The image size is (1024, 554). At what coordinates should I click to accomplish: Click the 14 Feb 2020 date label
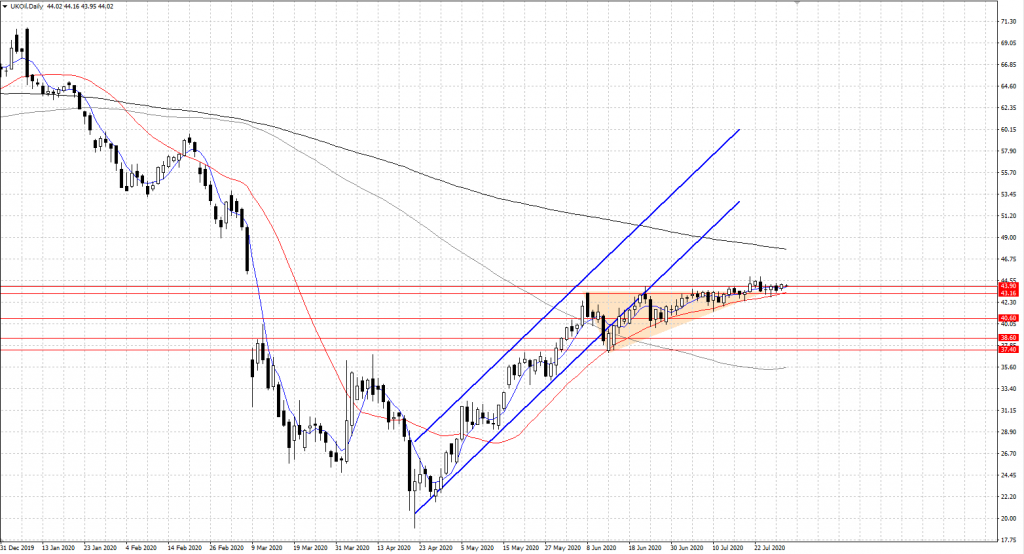(x=185, y=547)
